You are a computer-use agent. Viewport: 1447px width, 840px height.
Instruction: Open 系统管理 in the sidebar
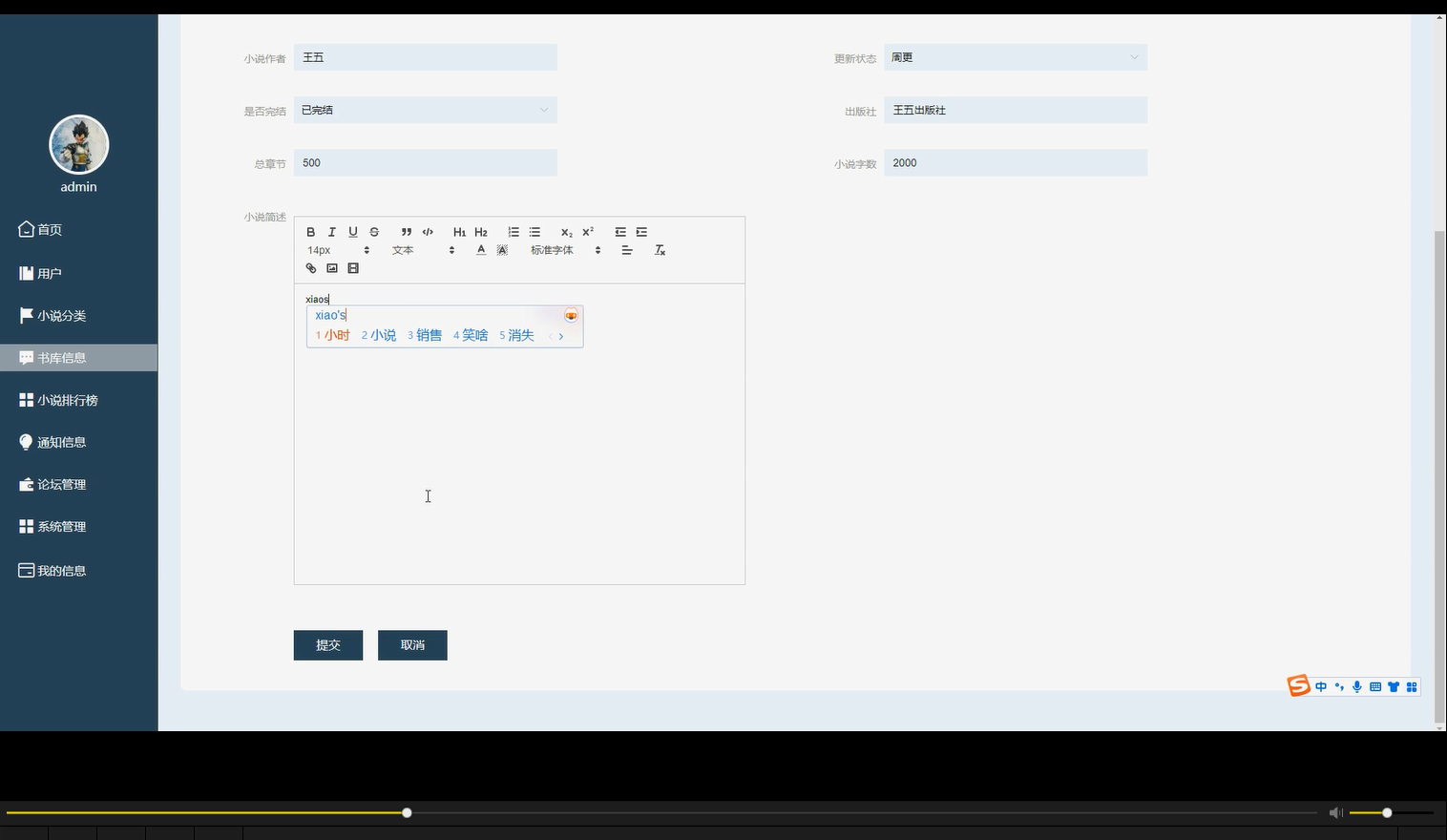click(x=78, y=526)
